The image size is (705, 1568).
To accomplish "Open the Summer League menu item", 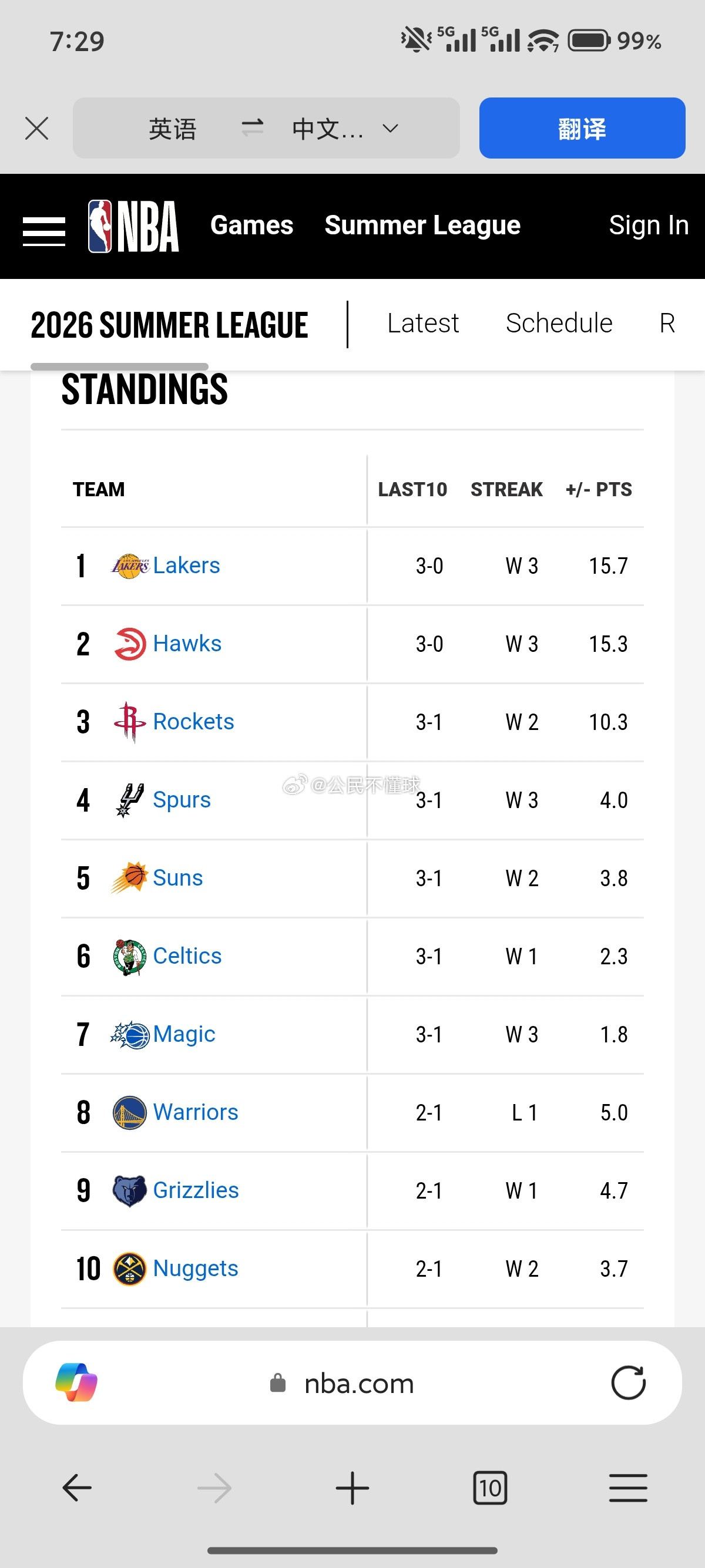I will click(x=422, y=226).
